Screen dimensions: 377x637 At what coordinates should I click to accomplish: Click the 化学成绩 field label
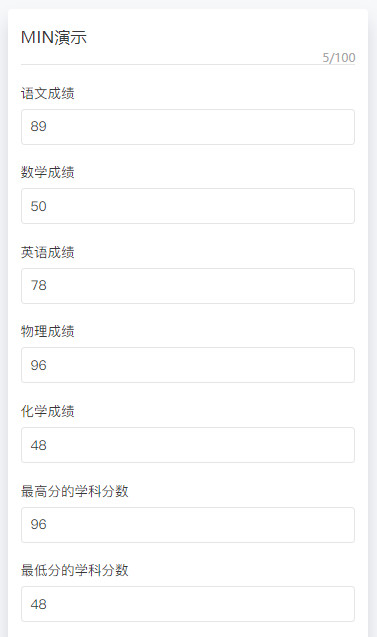(48, 411)
